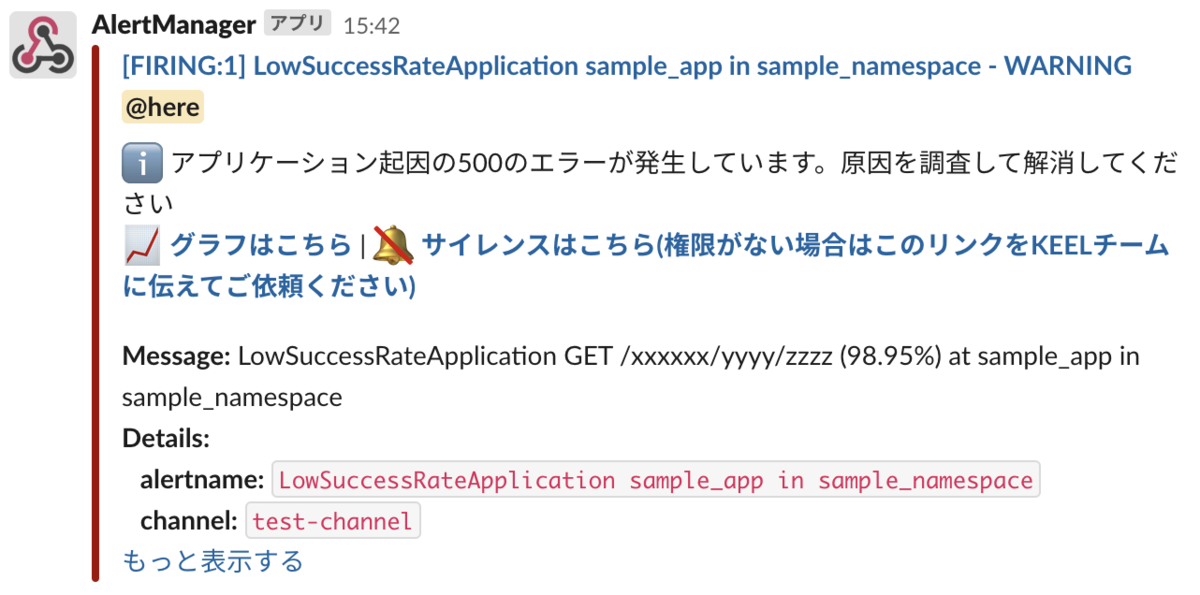1200x595 pixels.
Task: Click the channel: field label
Action: tap(188, 521)
